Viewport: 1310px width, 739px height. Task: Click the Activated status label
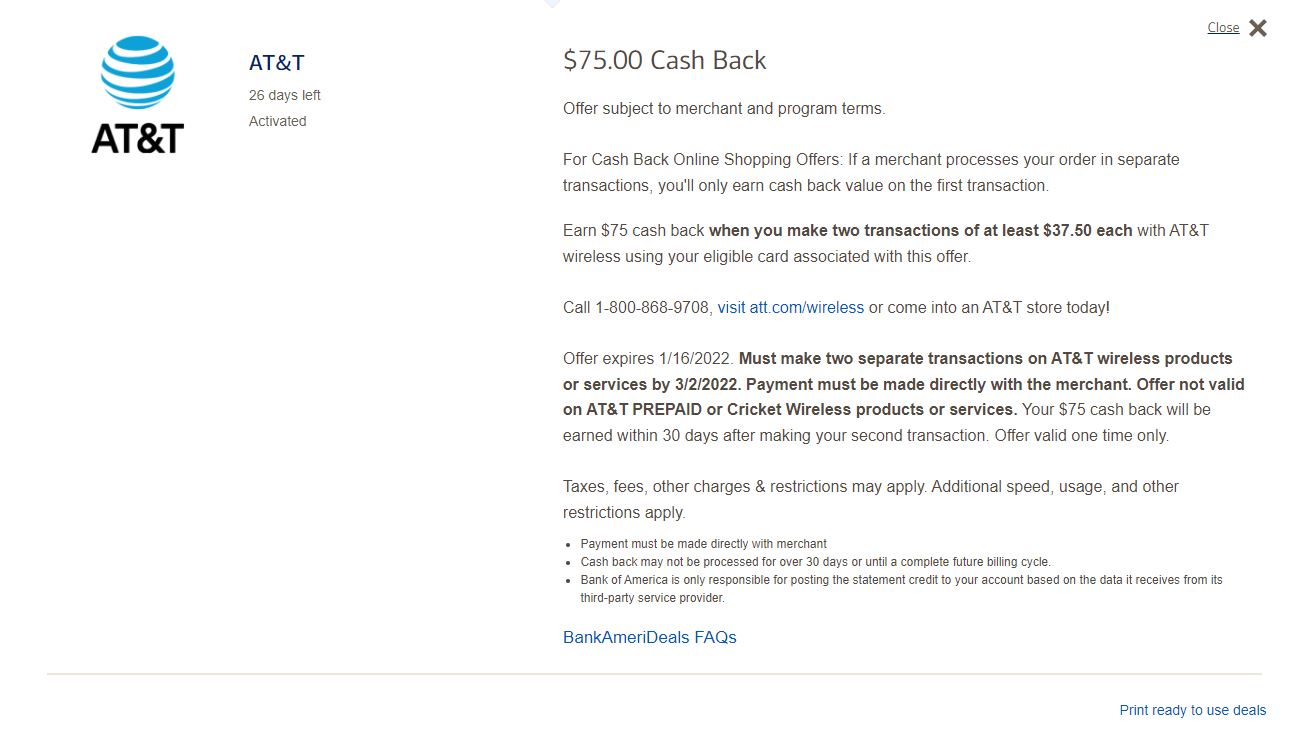pos(277,121)
